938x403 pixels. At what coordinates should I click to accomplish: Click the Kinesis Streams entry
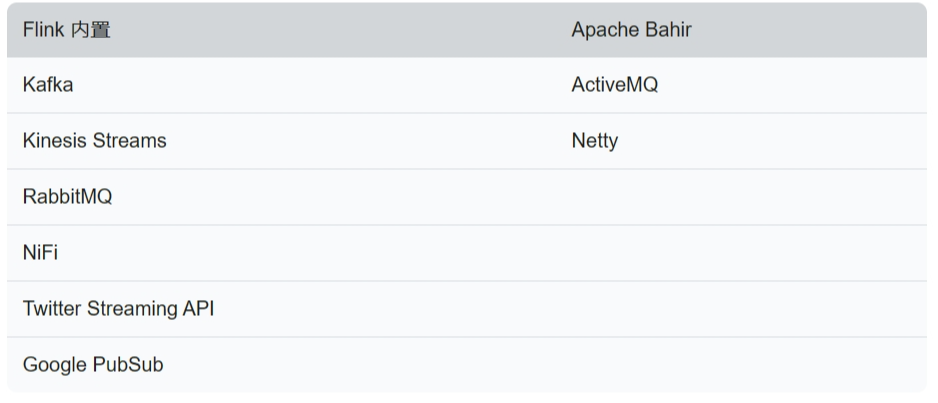click(94, 141)
